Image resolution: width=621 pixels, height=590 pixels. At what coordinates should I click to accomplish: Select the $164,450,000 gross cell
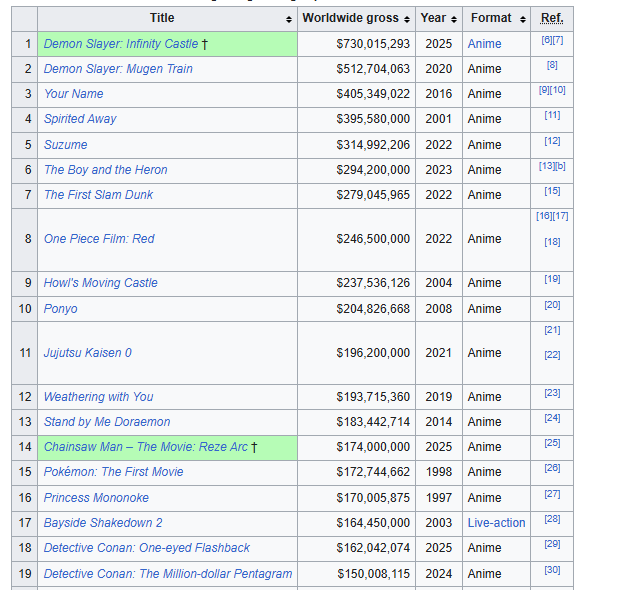[x=356, y=523]
